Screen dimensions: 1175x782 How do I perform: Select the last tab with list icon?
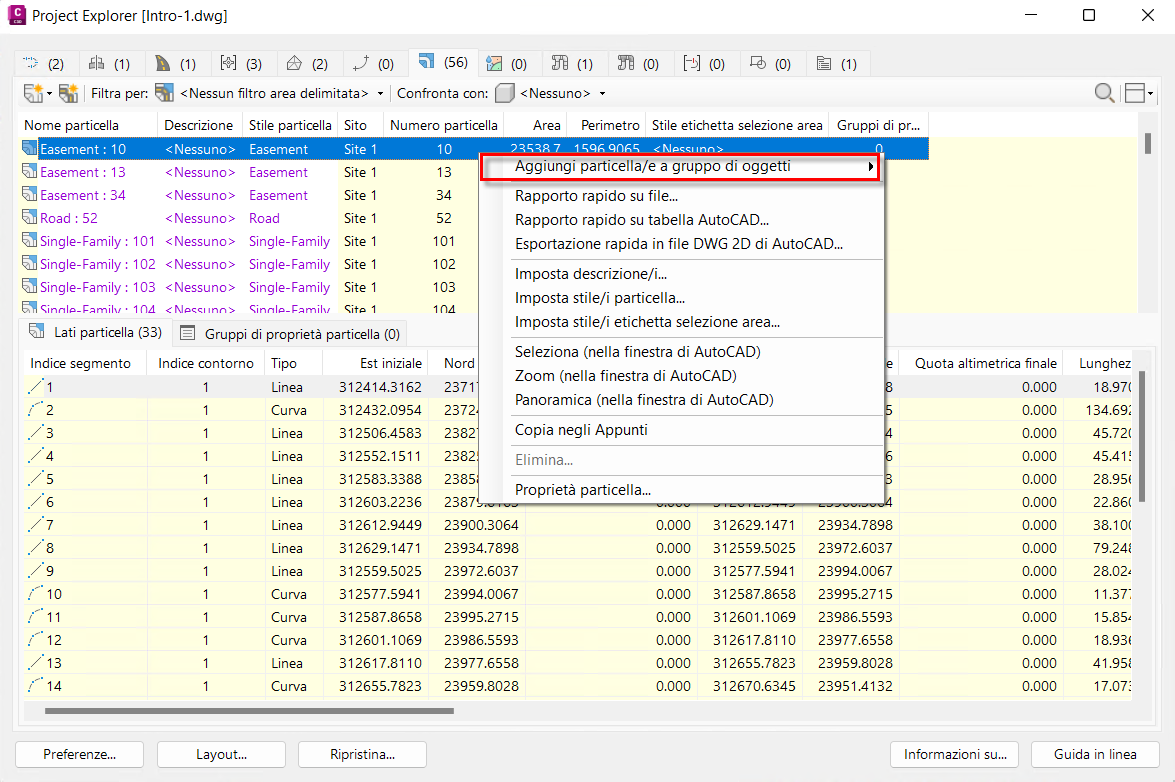click(x=836, y=63)
